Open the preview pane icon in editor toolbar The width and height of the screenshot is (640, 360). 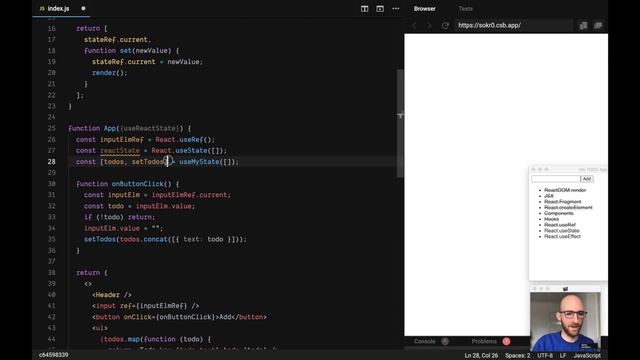pyautogui.click(x=380, y=9)
